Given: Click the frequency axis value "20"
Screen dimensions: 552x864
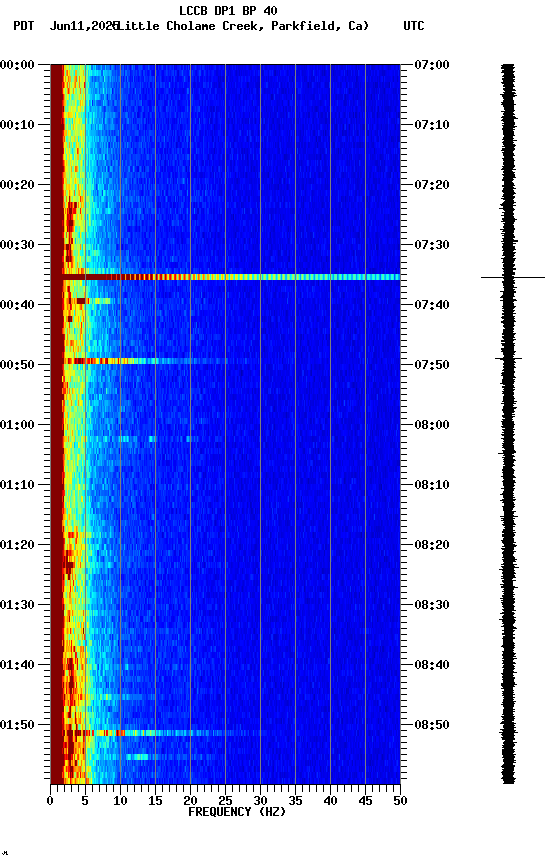Looking at the screenshot, I should [x=190, y=801].
